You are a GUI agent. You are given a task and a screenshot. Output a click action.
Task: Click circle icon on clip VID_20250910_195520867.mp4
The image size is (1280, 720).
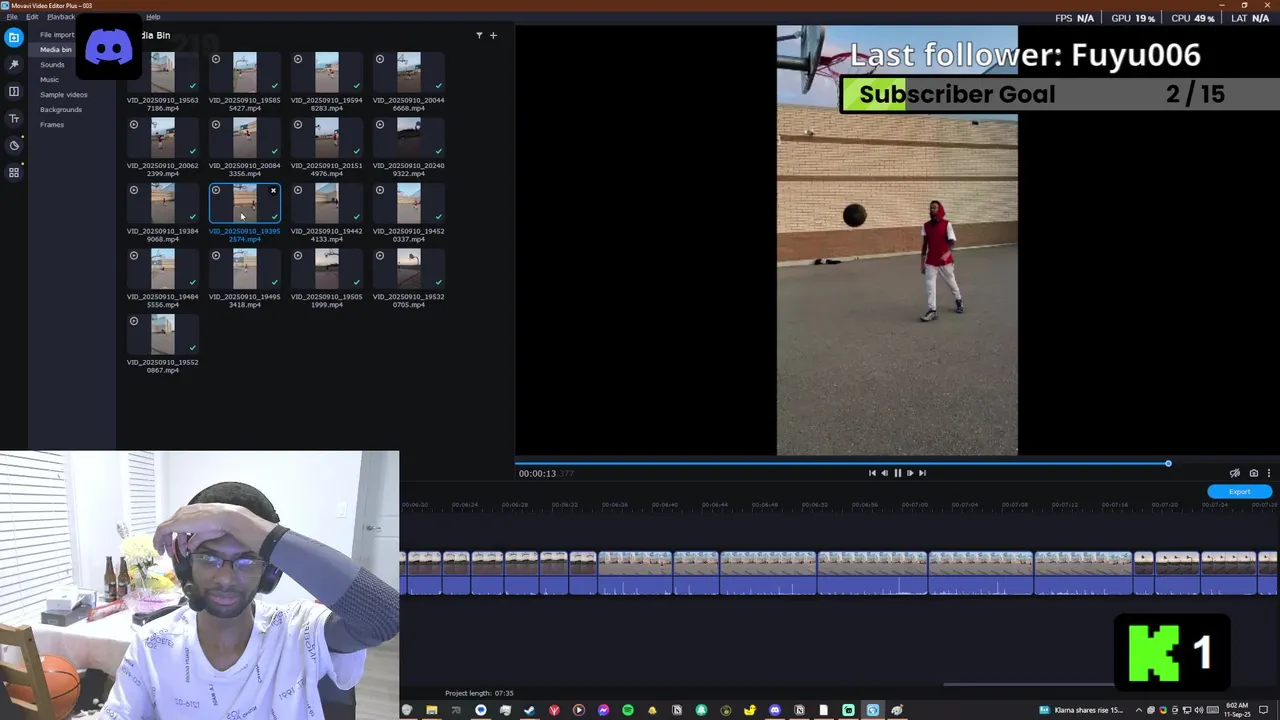pos(133,321)
